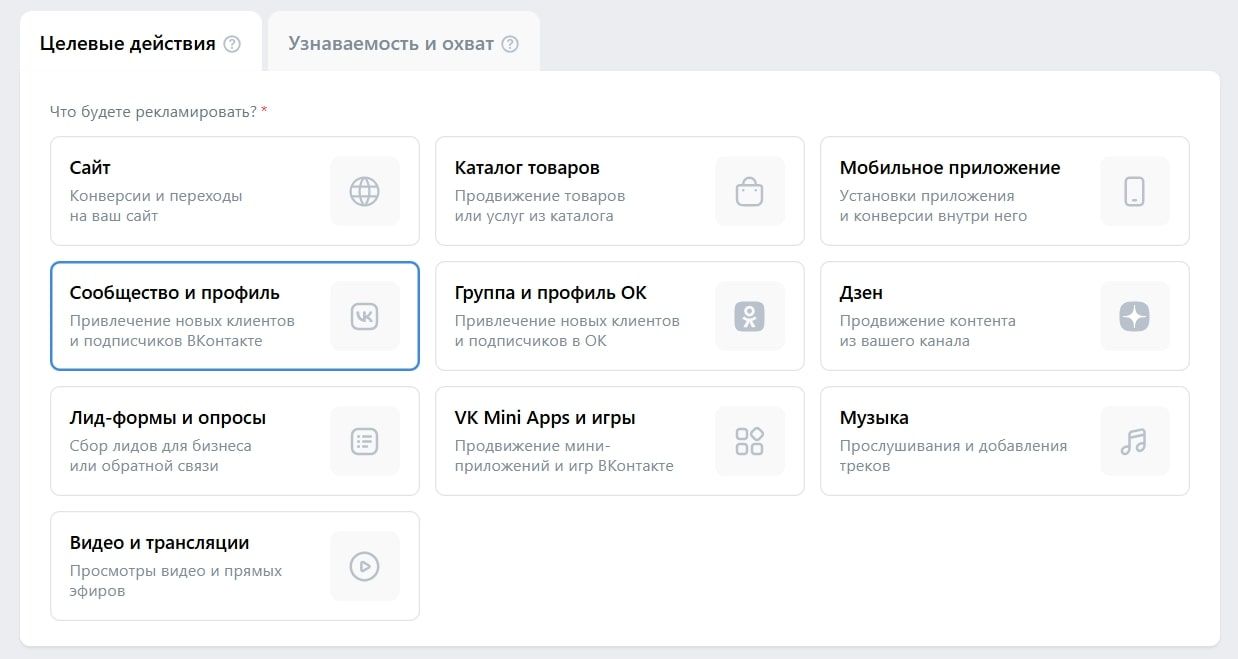This screenshot has width=1238, height=659.
Task: Click the Видео и трансляции title
Action: click(160, 543)
